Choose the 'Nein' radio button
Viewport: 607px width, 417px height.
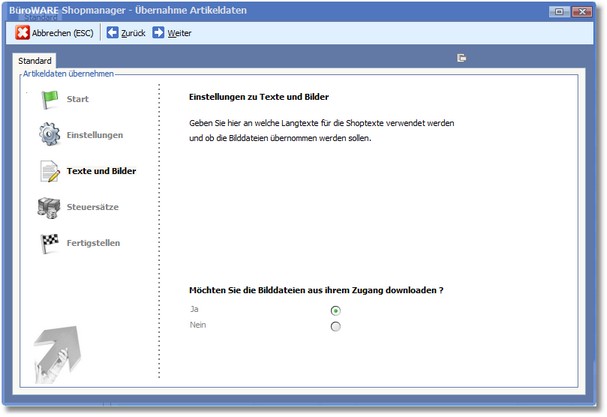[x=335, y=326]
